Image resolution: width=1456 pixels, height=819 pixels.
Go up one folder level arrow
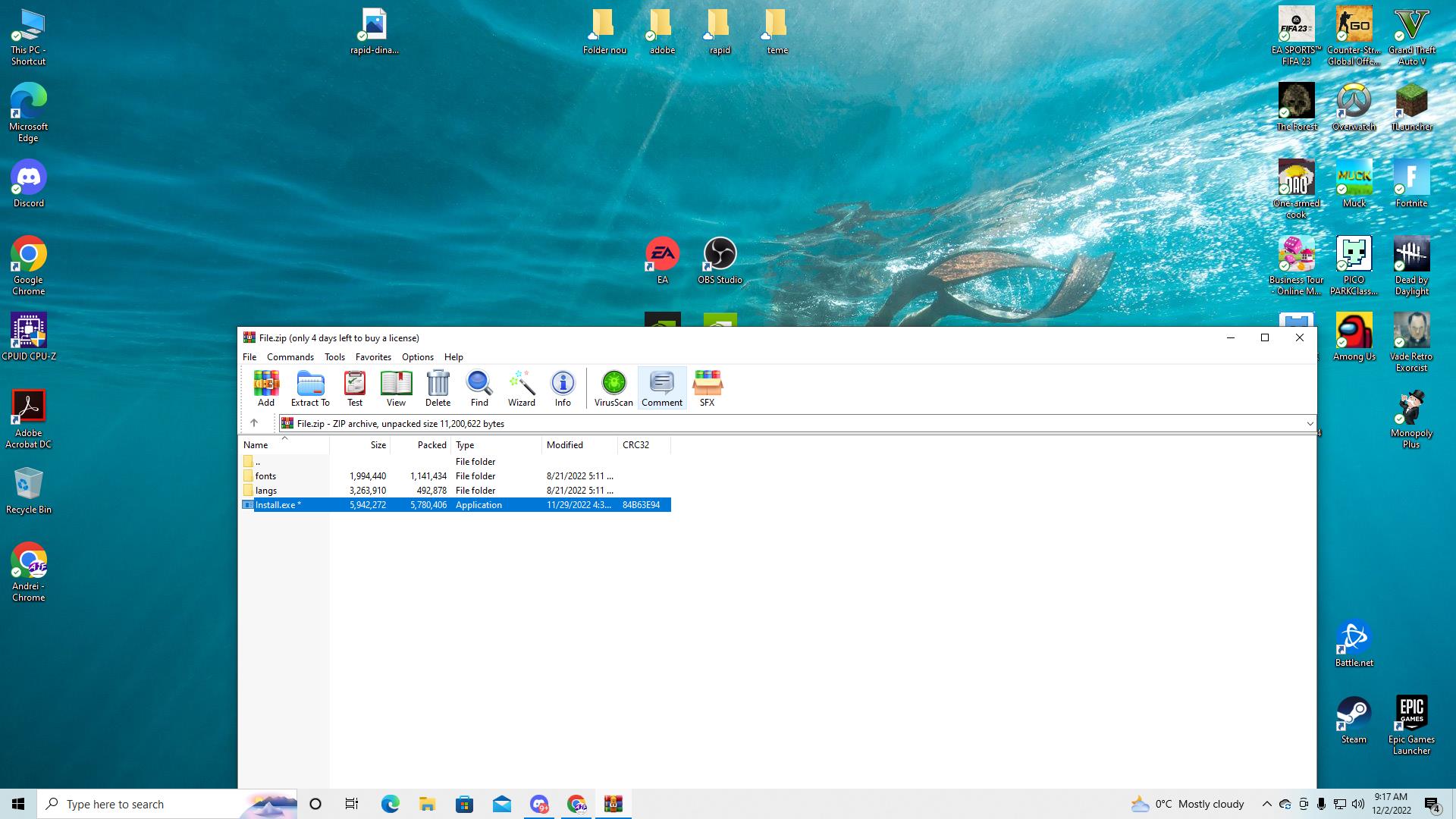254,423
